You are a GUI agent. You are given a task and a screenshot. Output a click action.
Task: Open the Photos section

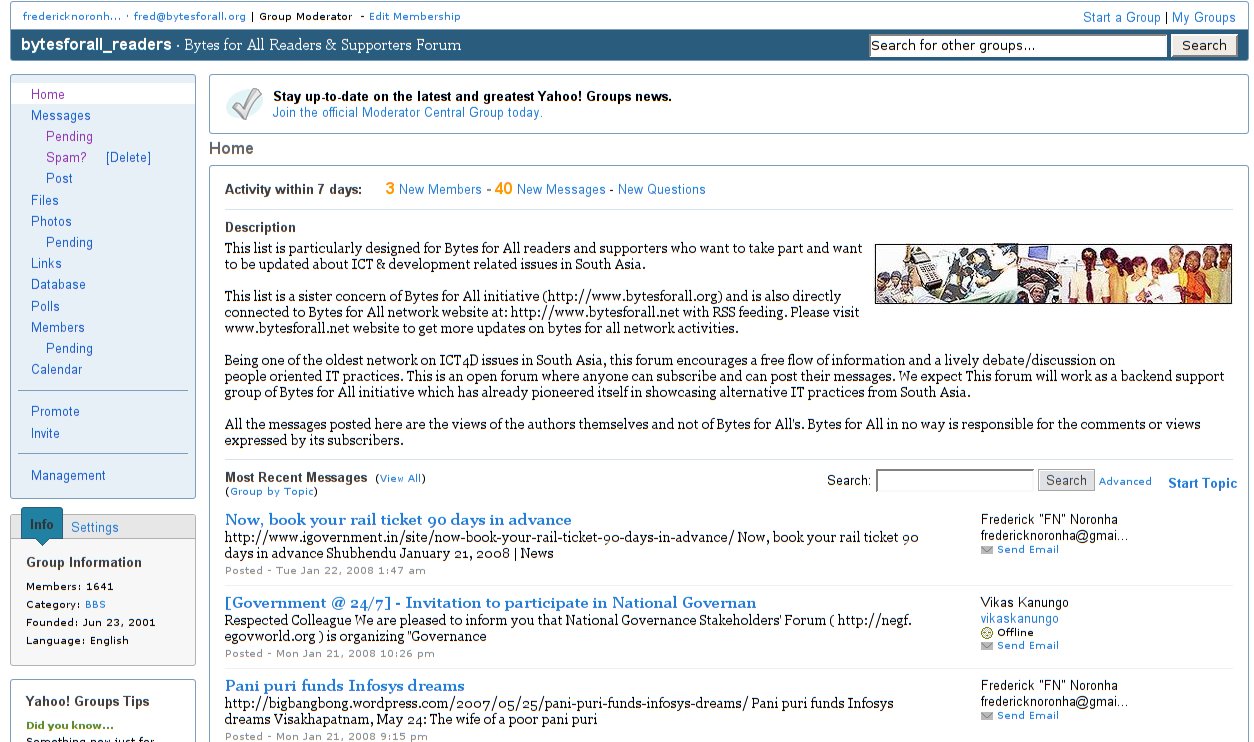point(51,221)
